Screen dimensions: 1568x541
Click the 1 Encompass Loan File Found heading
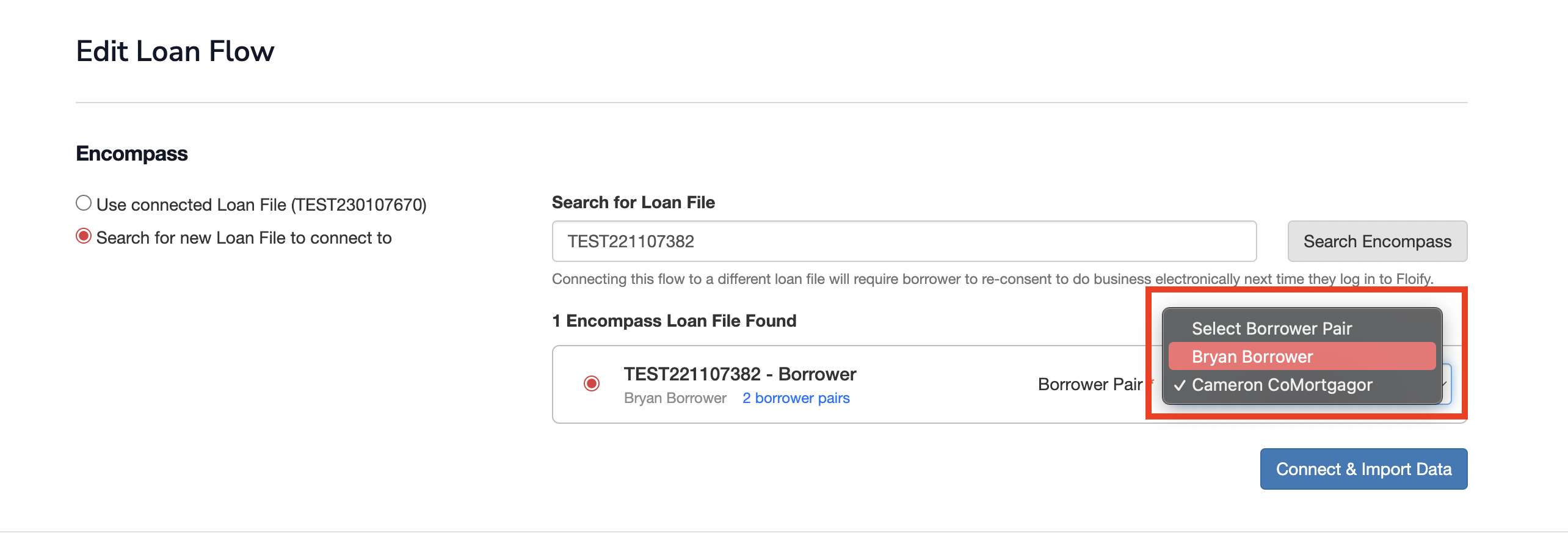click(x=673, y=321)
